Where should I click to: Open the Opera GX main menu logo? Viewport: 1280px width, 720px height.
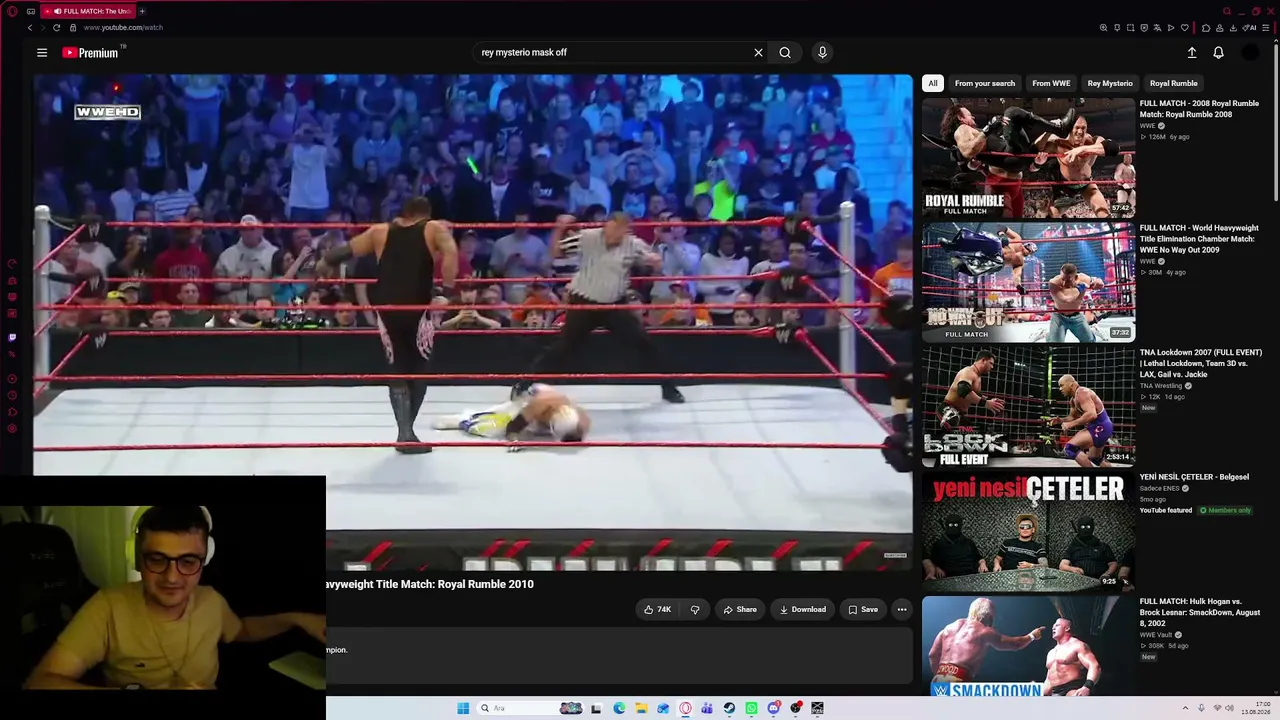tap(12, 11)
